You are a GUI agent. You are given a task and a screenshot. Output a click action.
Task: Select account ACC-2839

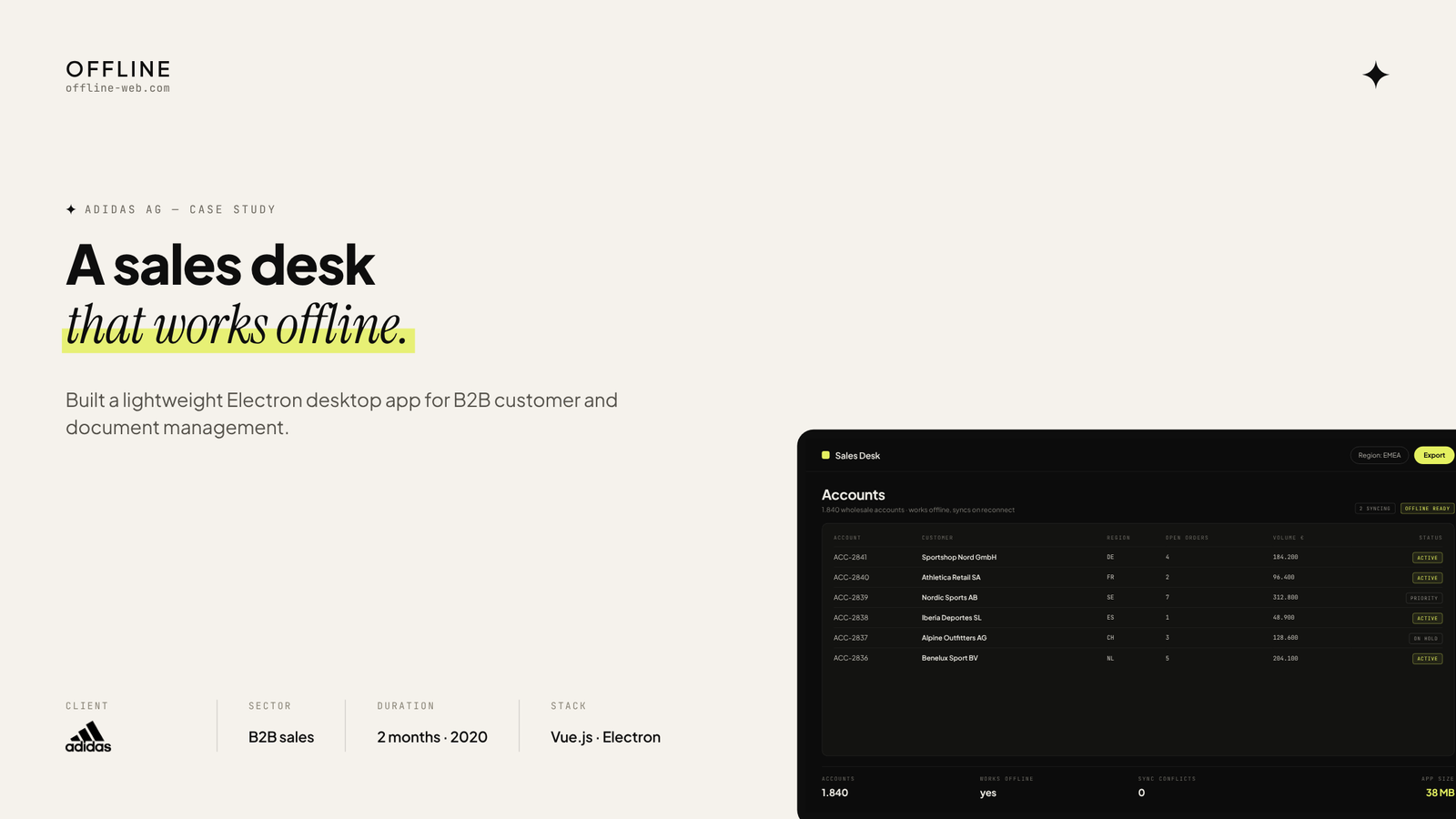coord(851,598)
